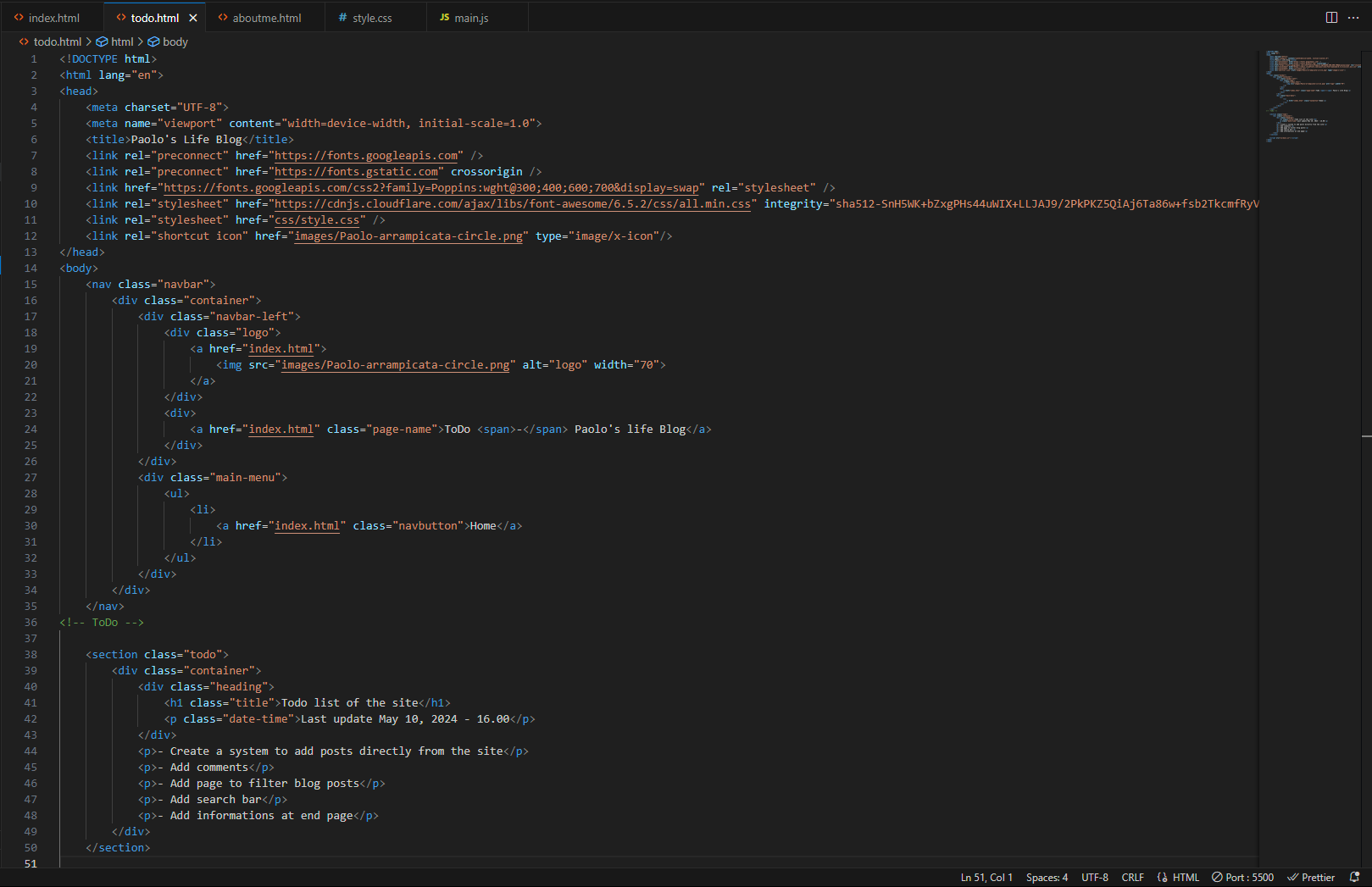
Task: Click the meta charset="UTF-8" line
Action: pos(157,108)
